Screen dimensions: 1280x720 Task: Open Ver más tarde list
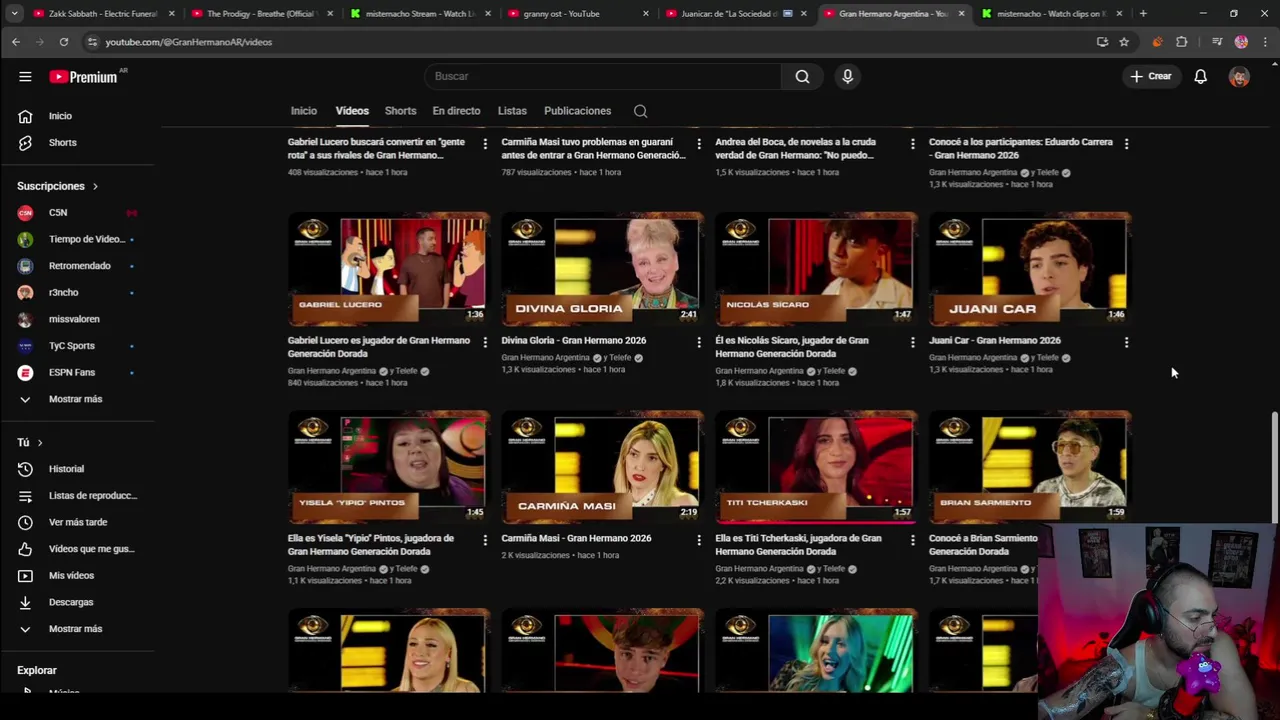coord(78,522)
